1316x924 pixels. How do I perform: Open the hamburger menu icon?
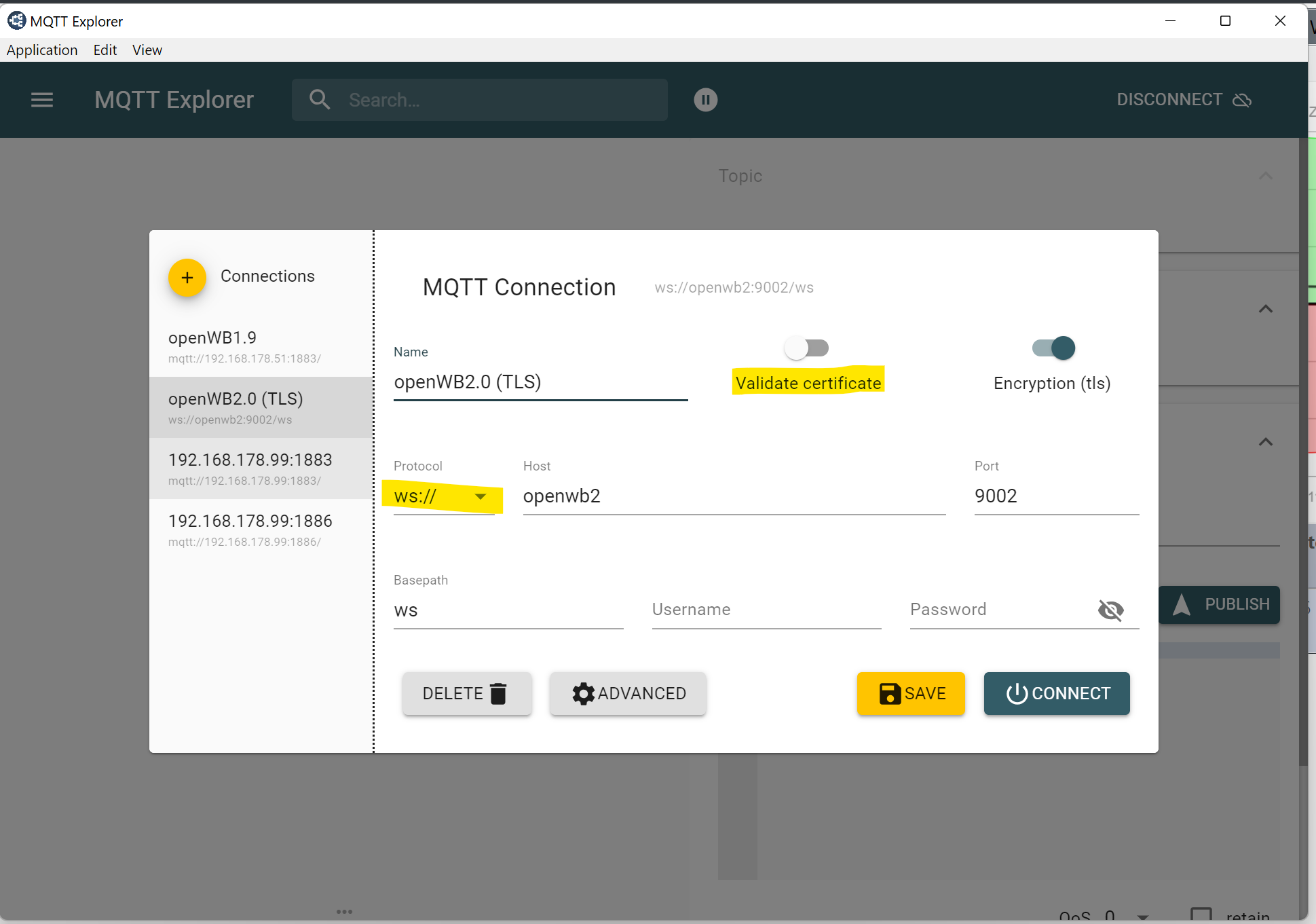[x=42, y=100]
